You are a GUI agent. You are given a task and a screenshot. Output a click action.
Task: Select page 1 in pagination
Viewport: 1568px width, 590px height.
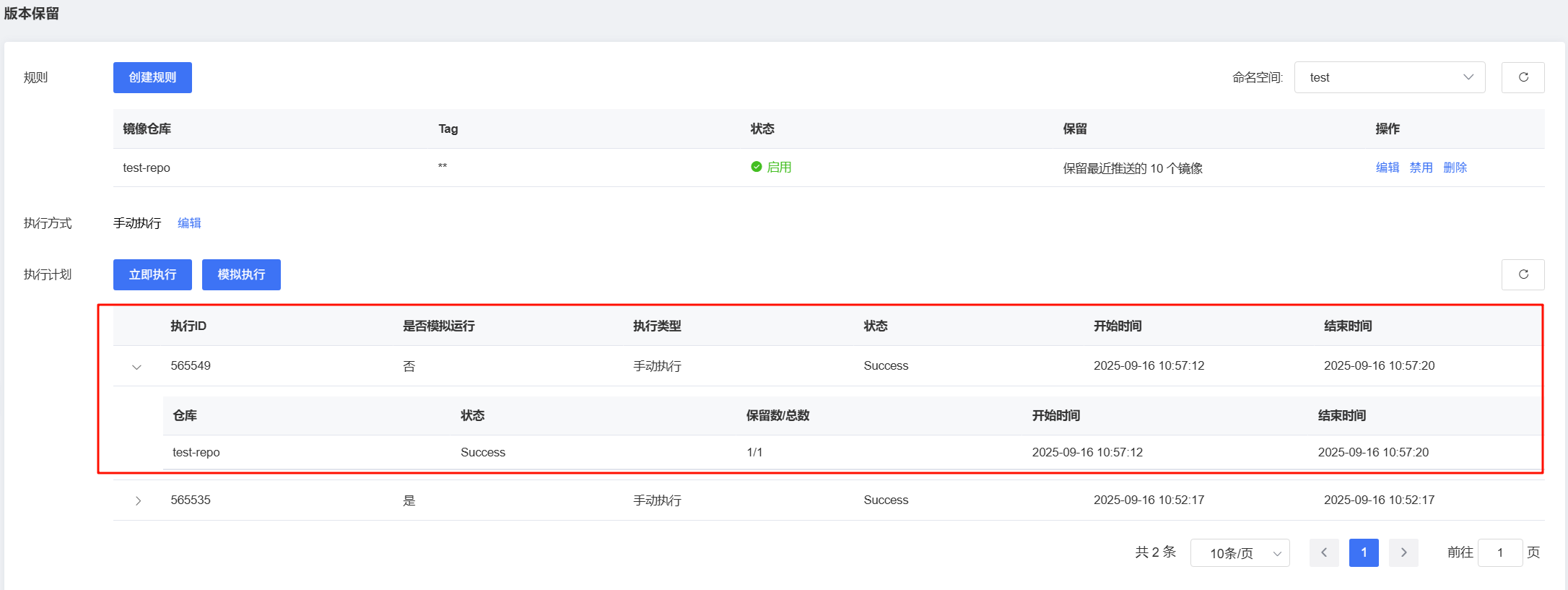1364,552
